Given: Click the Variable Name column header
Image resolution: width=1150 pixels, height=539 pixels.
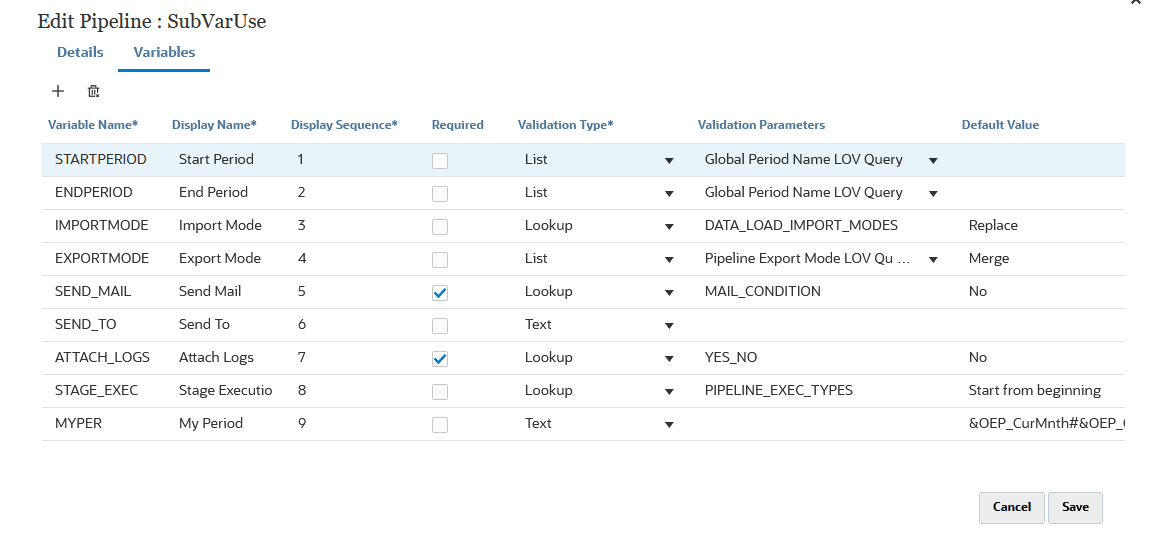Looking at the screenshot, I should (93, 125).
